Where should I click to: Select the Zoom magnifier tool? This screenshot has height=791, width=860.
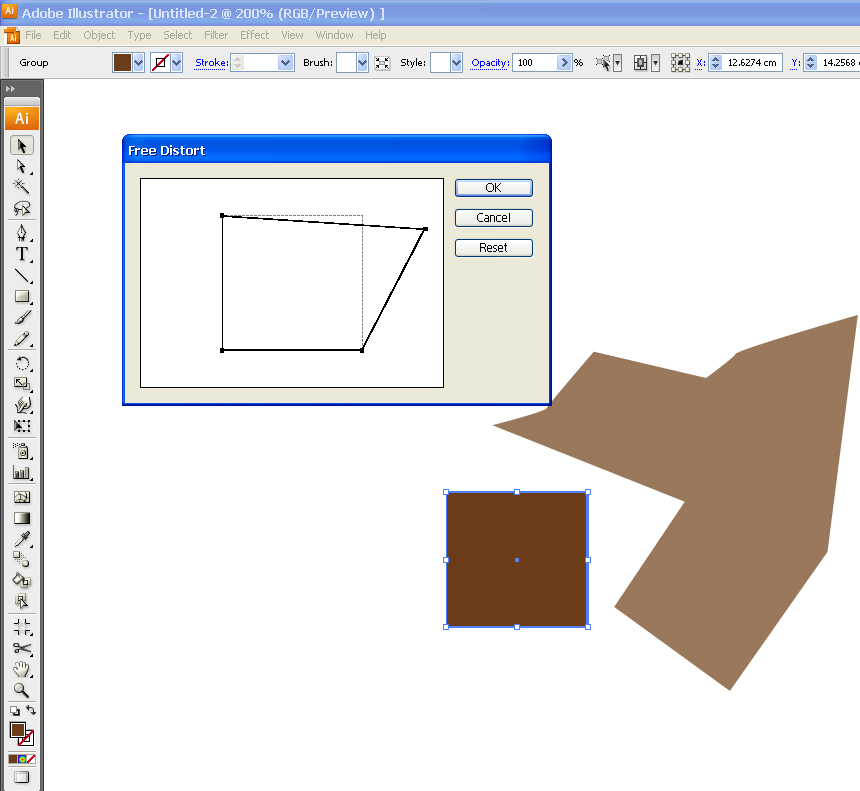point(21,690)
